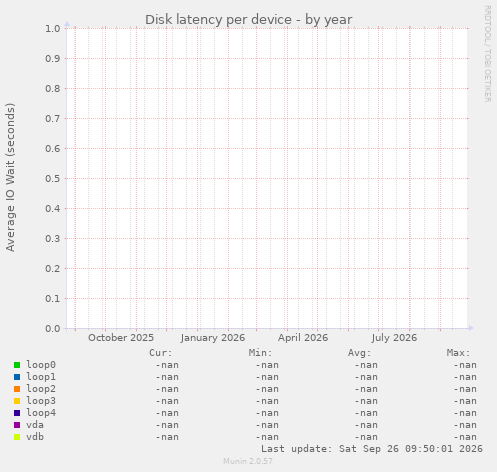The width and height of the screenshot is (497, 472).
Task: Click the 'vda' legend label
Action: click(x=35, y=425)
